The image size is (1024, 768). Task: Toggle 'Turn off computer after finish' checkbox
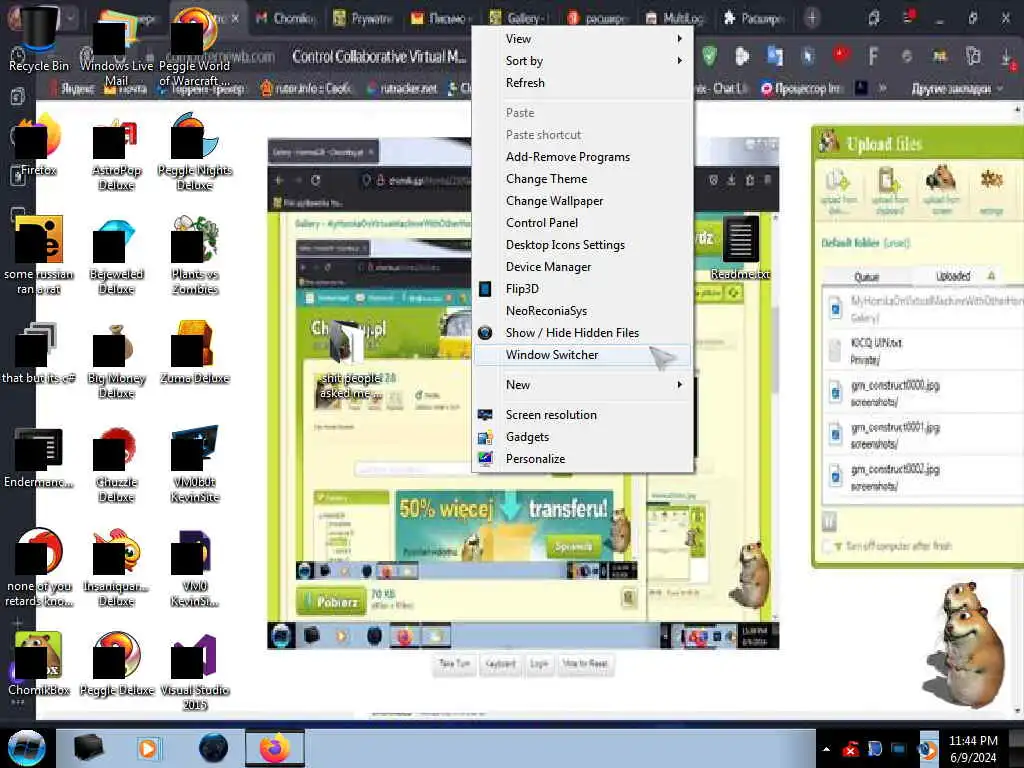point(829,546)
